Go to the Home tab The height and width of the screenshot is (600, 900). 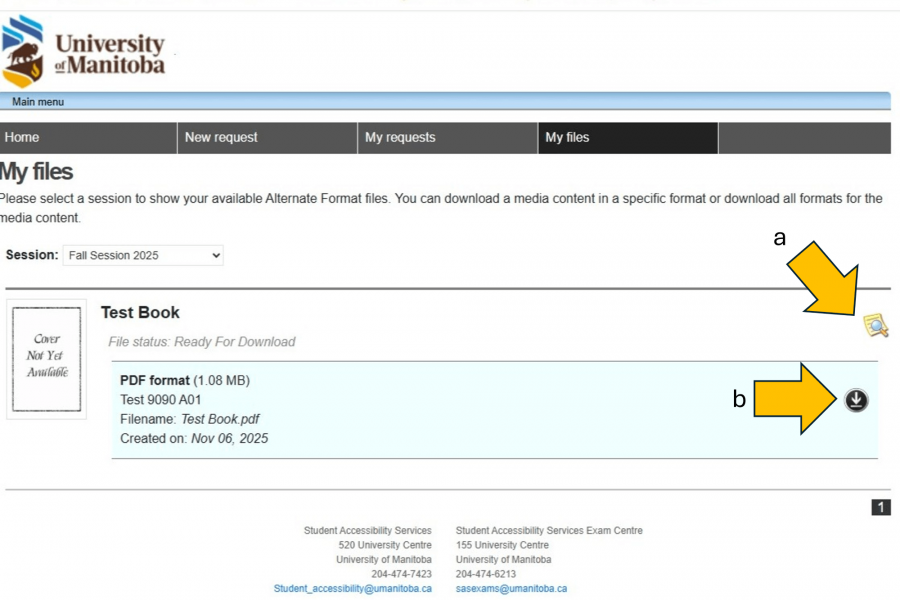click(x=88, y=138)
